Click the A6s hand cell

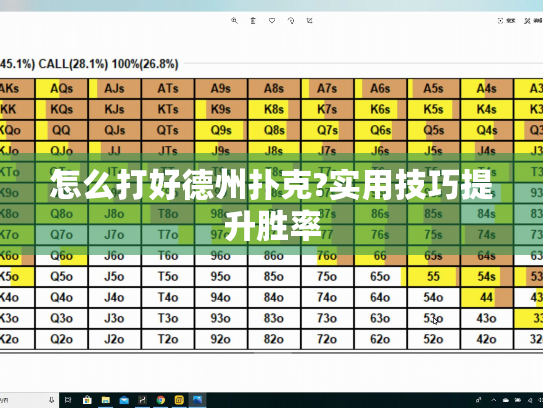coord(381,89)
